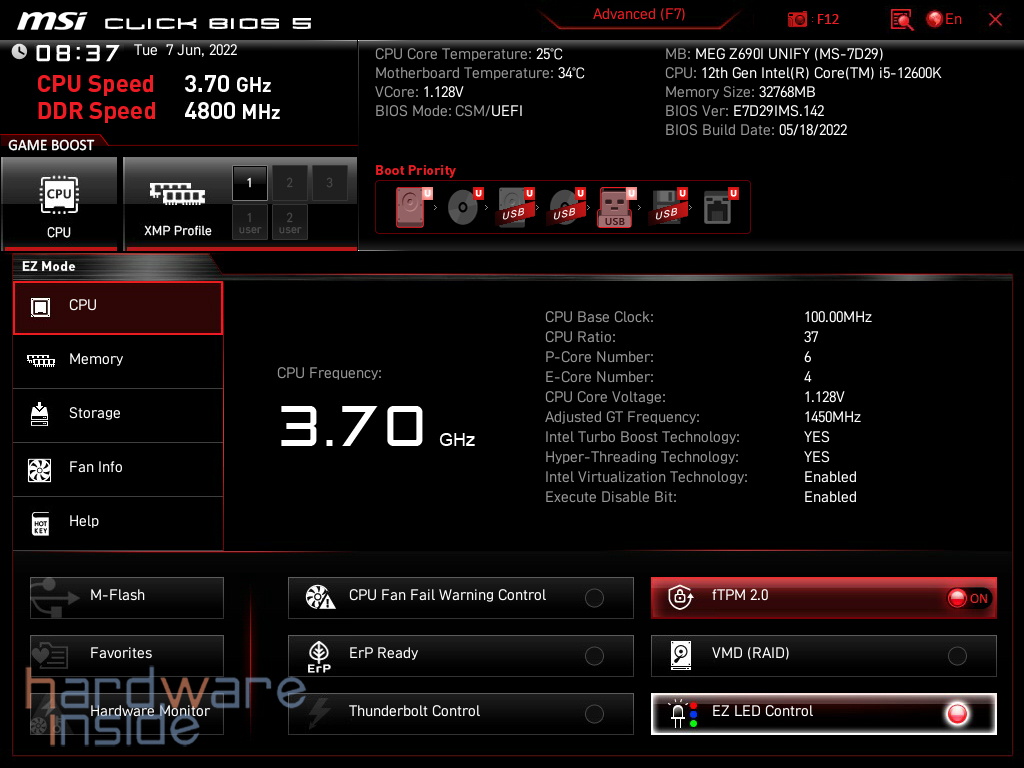Viewport: 1024px width, 768px height.
Task: Enable ErP Ready
Action: (x=595, y=656)
